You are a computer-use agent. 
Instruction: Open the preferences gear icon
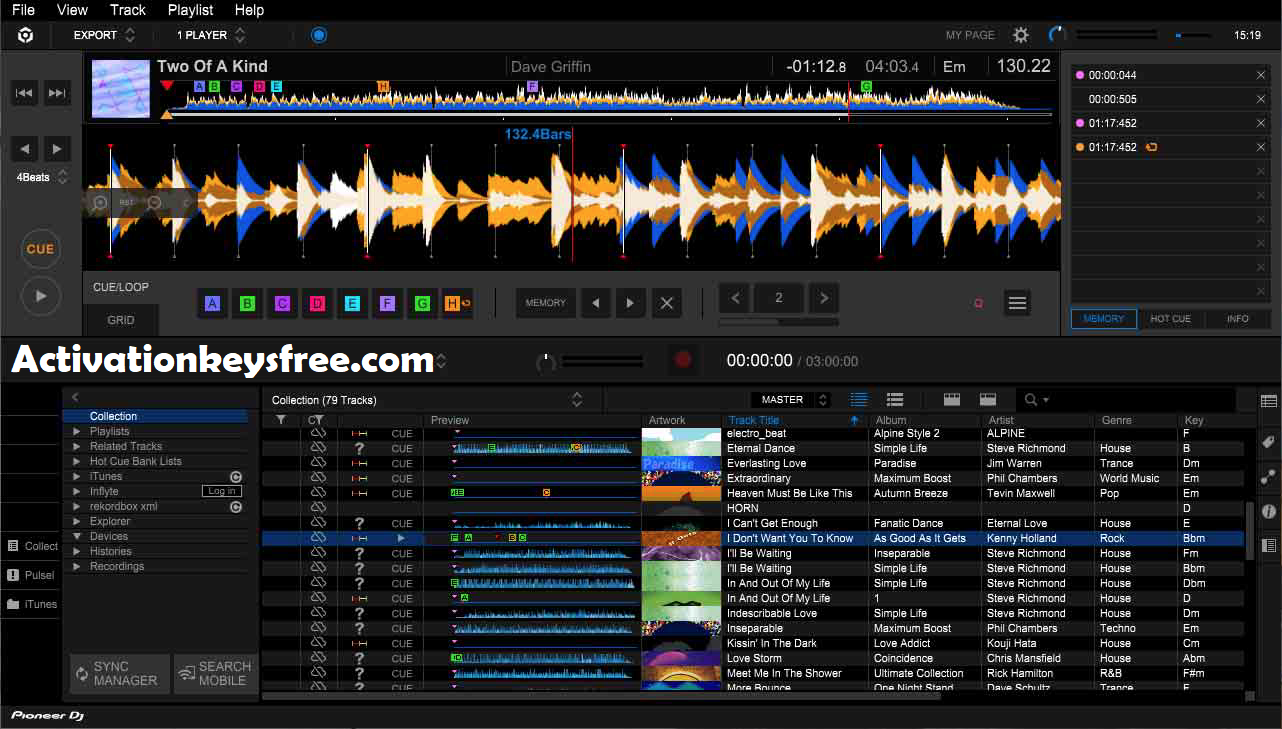[1021, 35]
